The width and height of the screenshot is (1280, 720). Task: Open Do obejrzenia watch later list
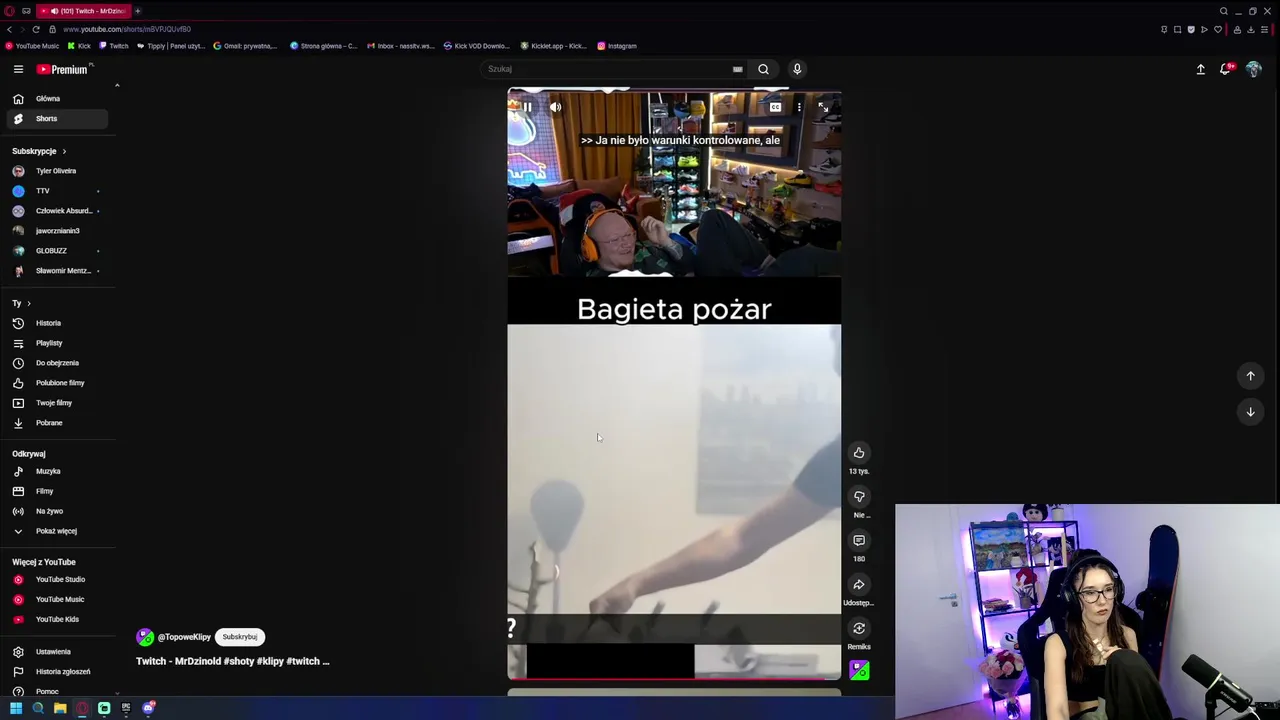click(x=58, y=363)
